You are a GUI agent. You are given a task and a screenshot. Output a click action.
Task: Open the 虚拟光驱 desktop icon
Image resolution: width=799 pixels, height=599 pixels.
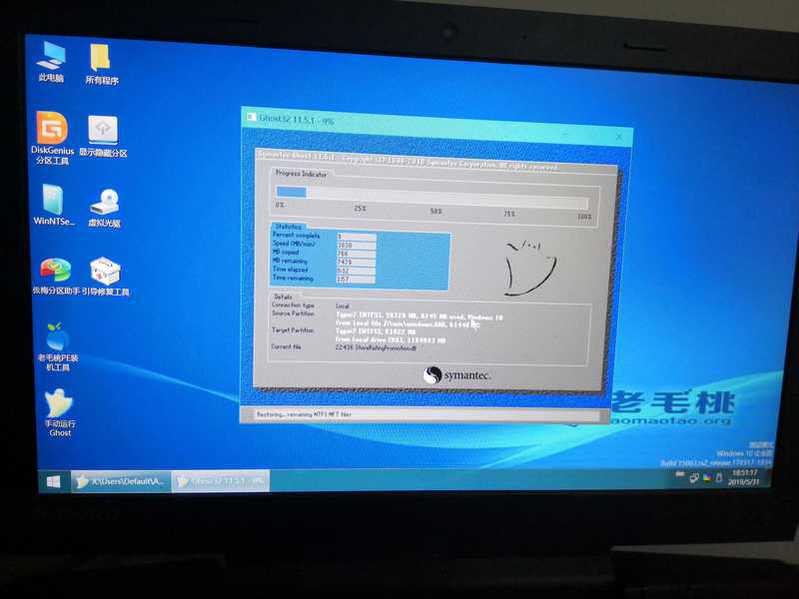[x=104, y=208]
